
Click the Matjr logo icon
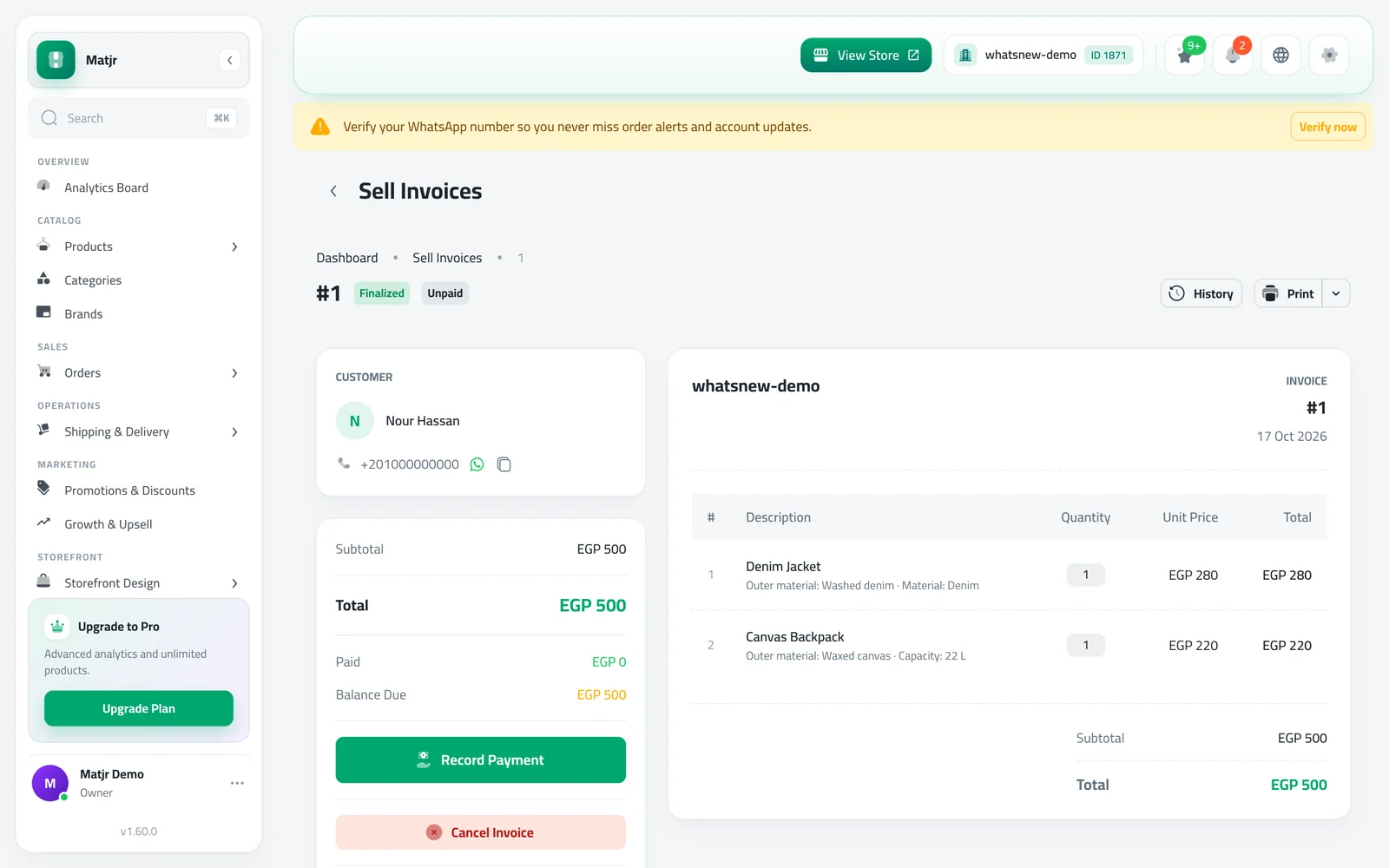(x=56, y=60)
